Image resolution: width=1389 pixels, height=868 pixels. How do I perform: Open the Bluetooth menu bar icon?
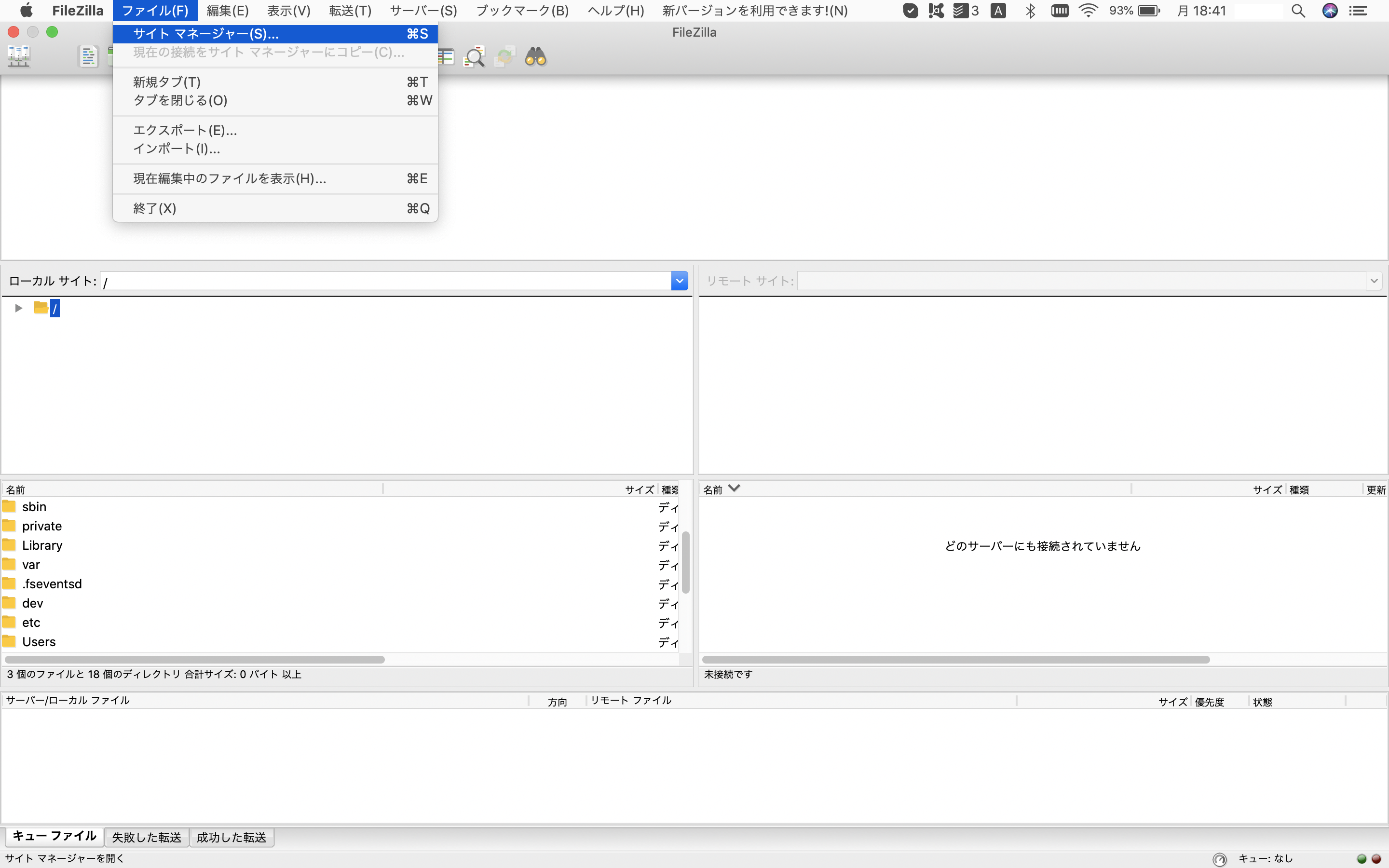(1030, 10)
